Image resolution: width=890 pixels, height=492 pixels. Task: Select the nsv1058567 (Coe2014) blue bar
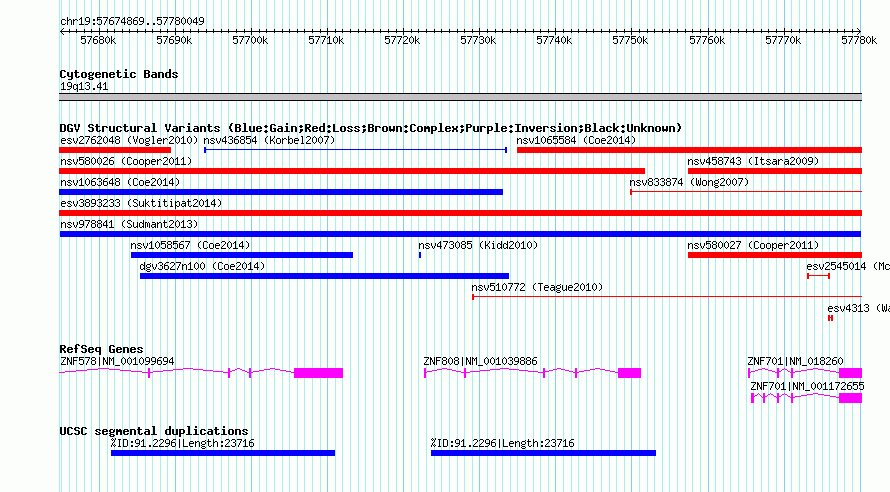coord(242,255)
